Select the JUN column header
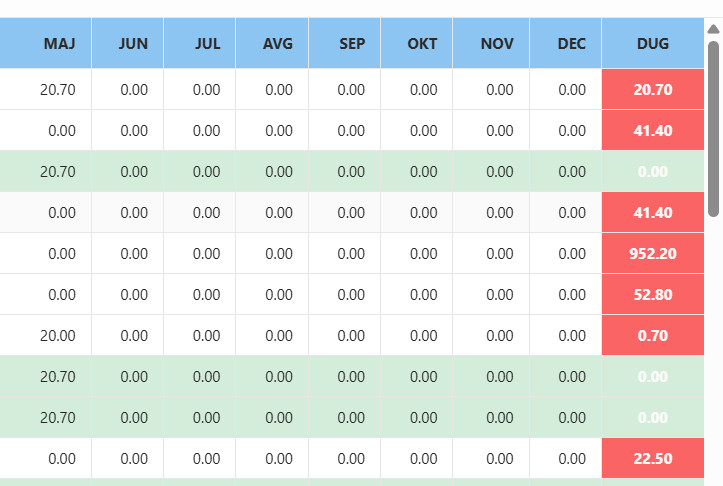The height and width of the screenshot is (486, 723). pyautogui.click(x=133, y=44)
